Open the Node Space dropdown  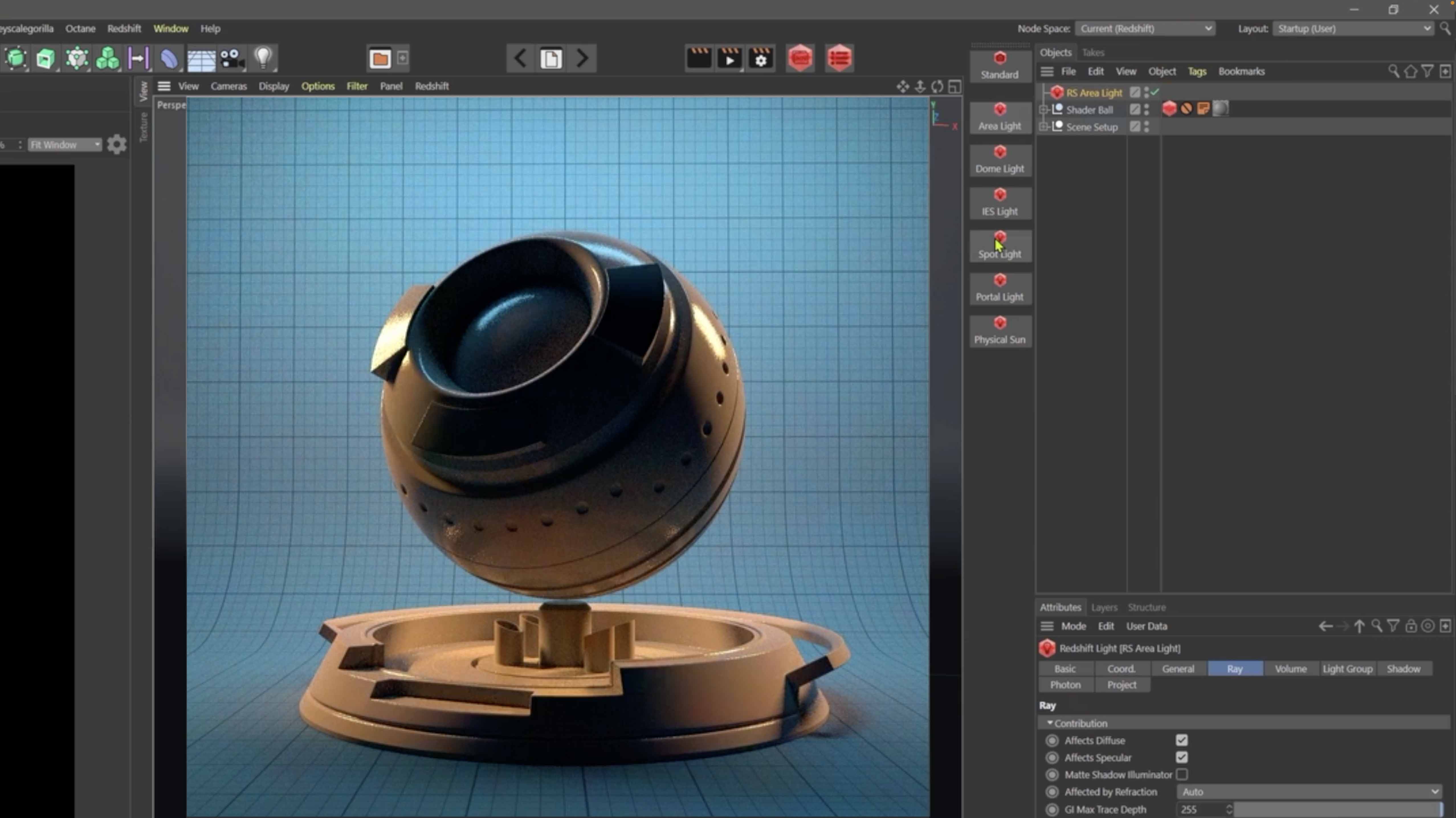coord(1145,28)
